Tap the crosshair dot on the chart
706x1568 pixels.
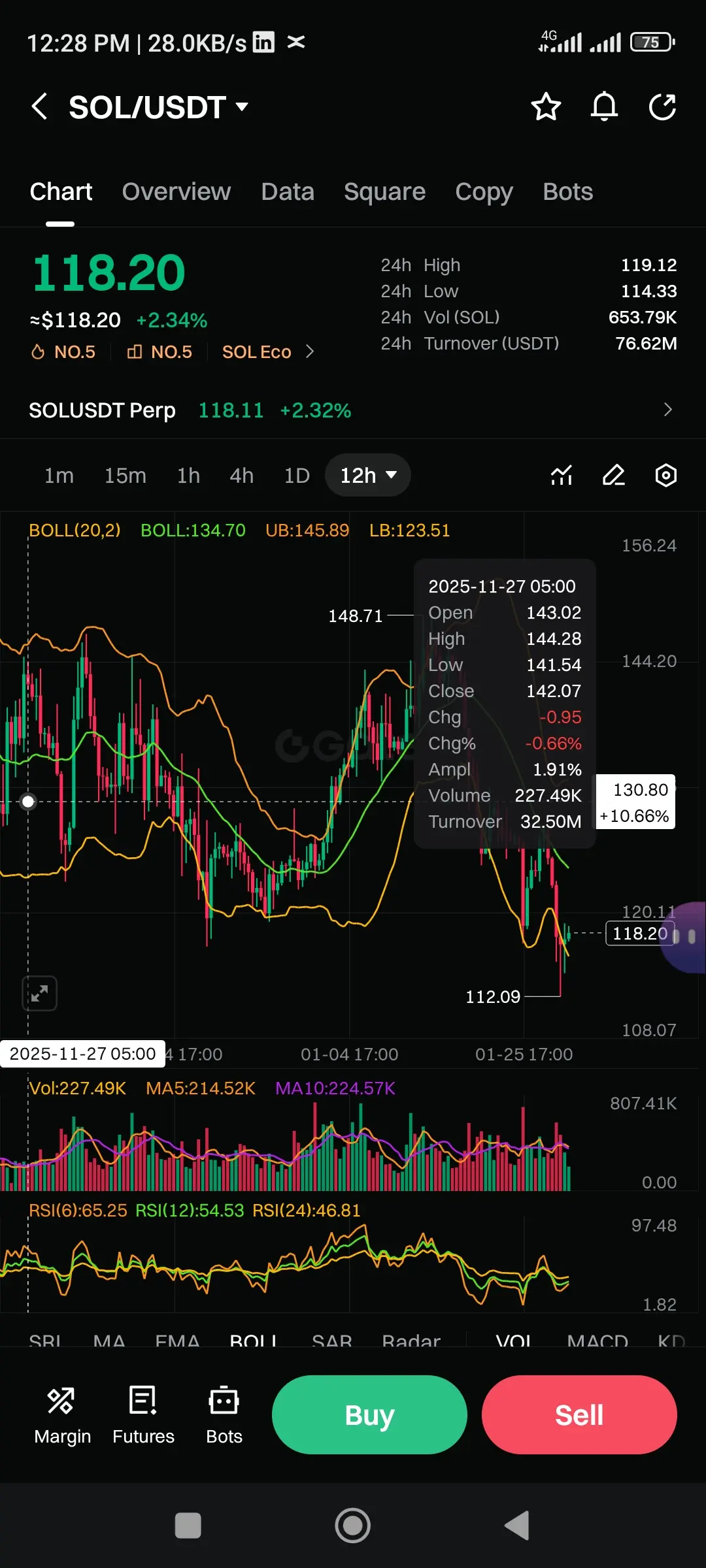point(28,802)
